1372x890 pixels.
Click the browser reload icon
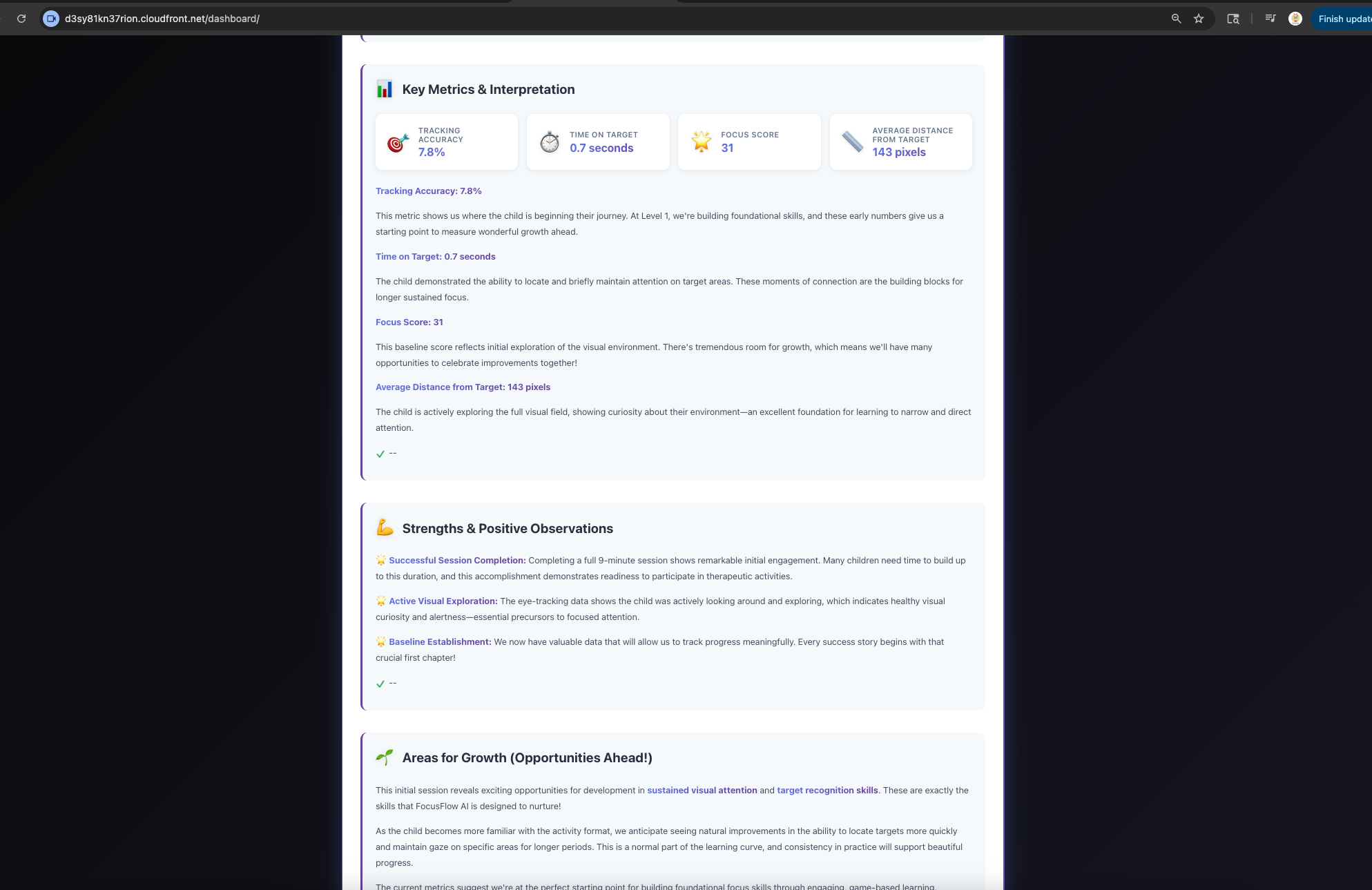[21, 19]
